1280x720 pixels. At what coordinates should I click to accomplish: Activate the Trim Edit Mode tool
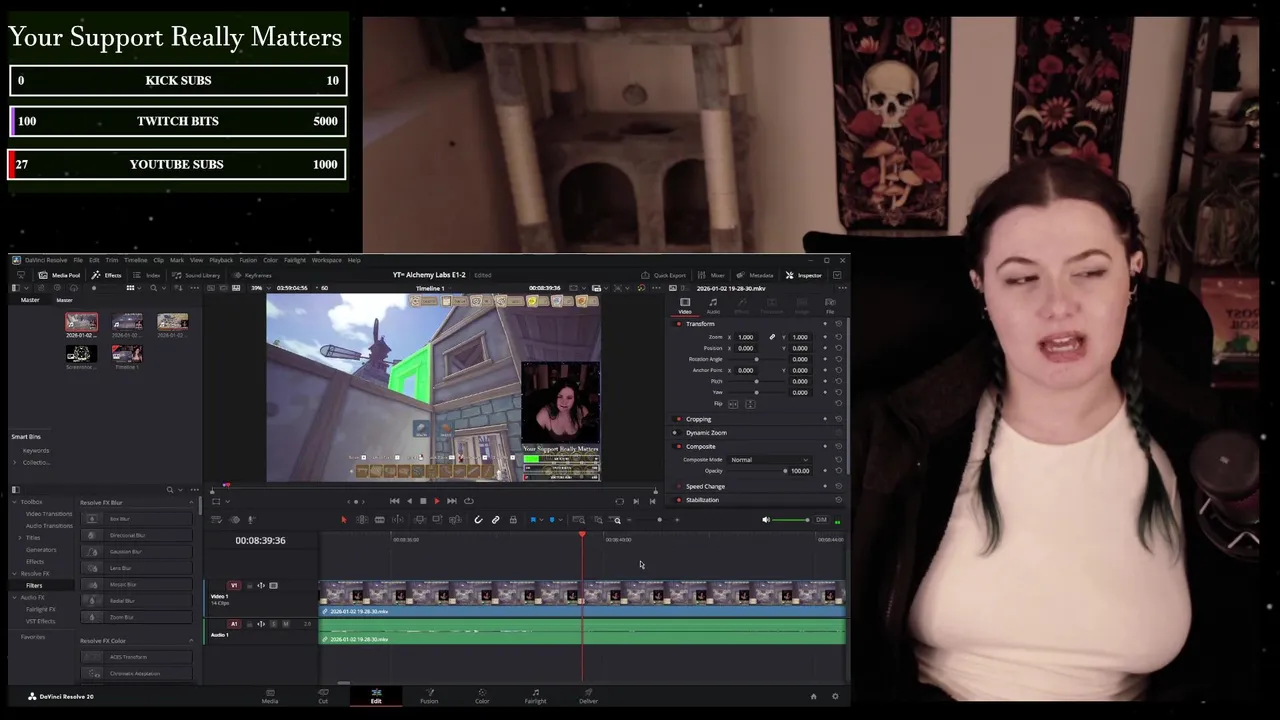[x=361, y=520]
